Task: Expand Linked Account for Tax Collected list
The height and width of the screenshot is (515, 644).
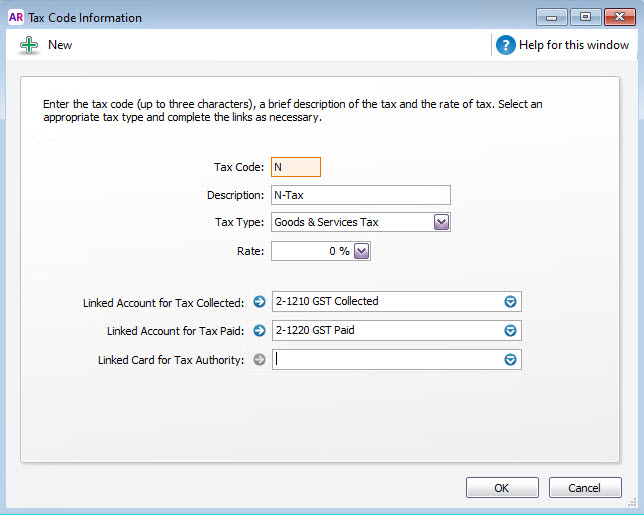Action: 510,302
